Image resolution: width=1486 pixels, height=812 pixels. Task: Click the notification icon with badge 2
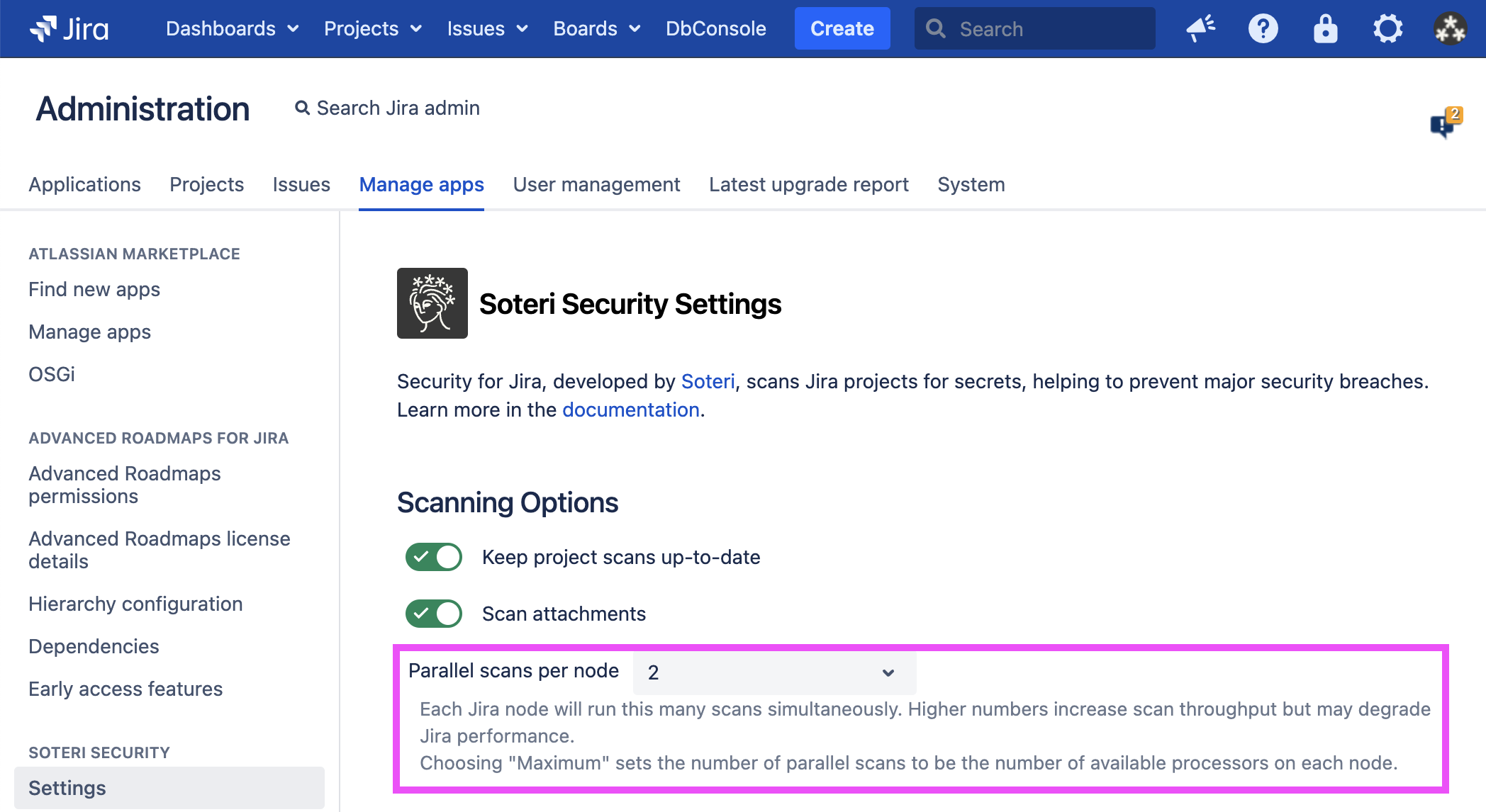pos(1445,125)
